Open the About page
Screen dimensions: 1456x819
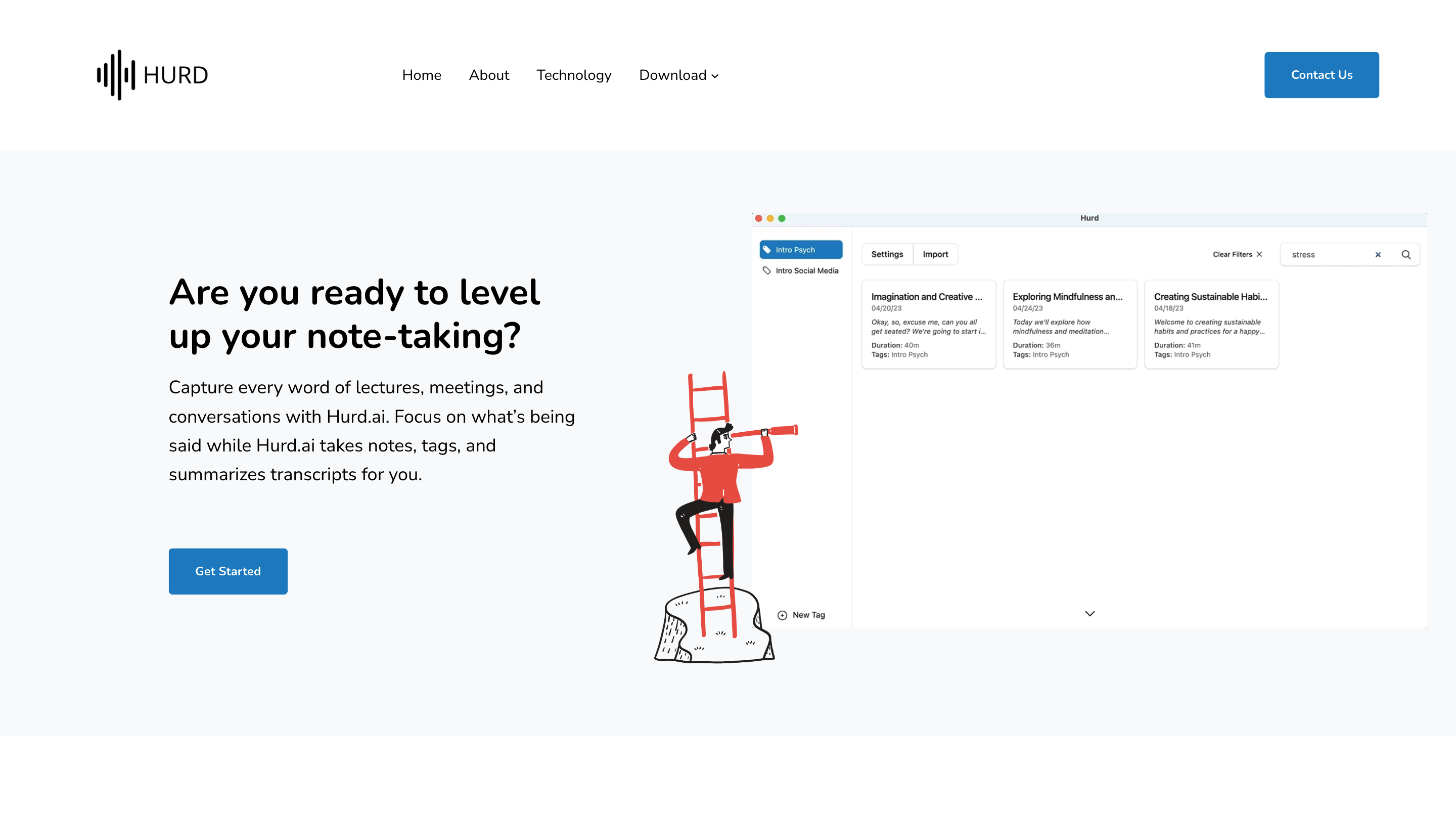click(488, 75)
